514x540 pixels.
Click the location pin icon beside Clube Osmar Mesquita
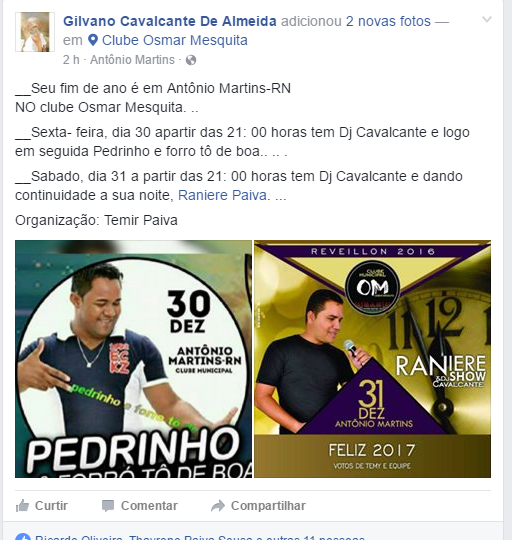pyautogui.click(x=93, y=40)
